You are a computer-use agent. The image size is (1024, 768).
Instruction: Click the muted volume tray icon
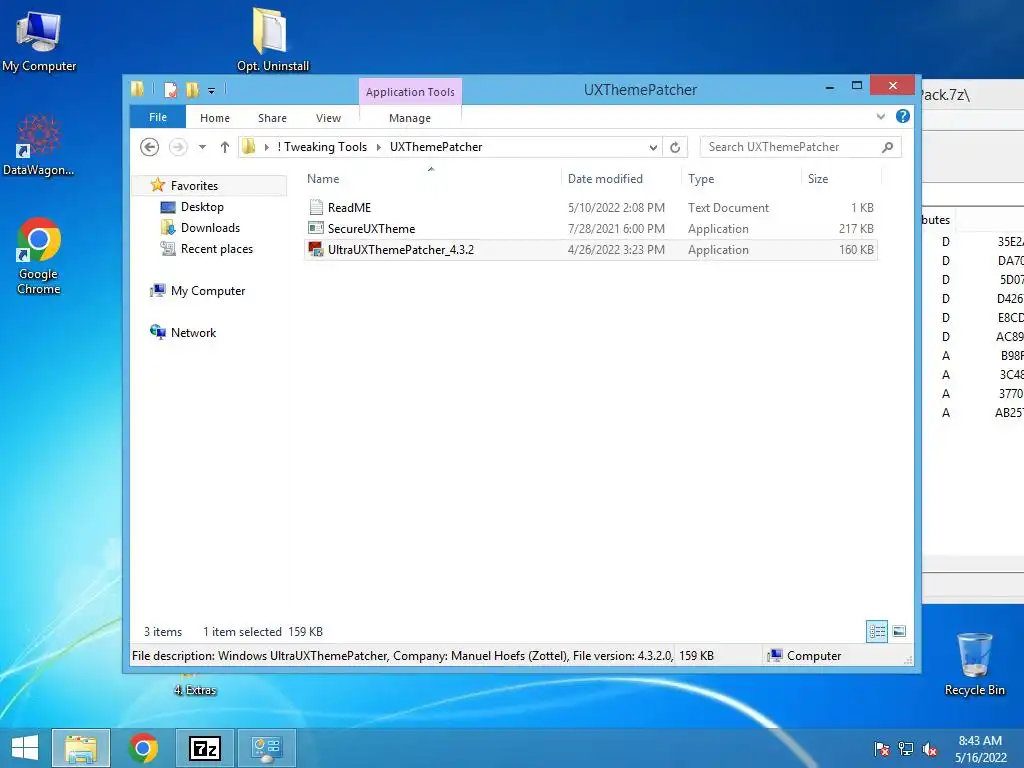pos(929,749)
